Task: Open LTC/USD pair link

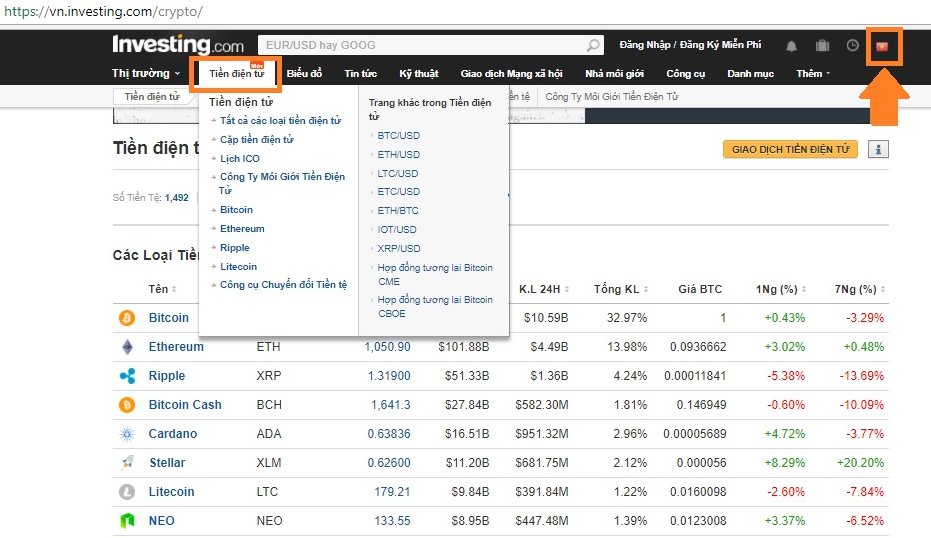Action: click(x=397, y=174)
